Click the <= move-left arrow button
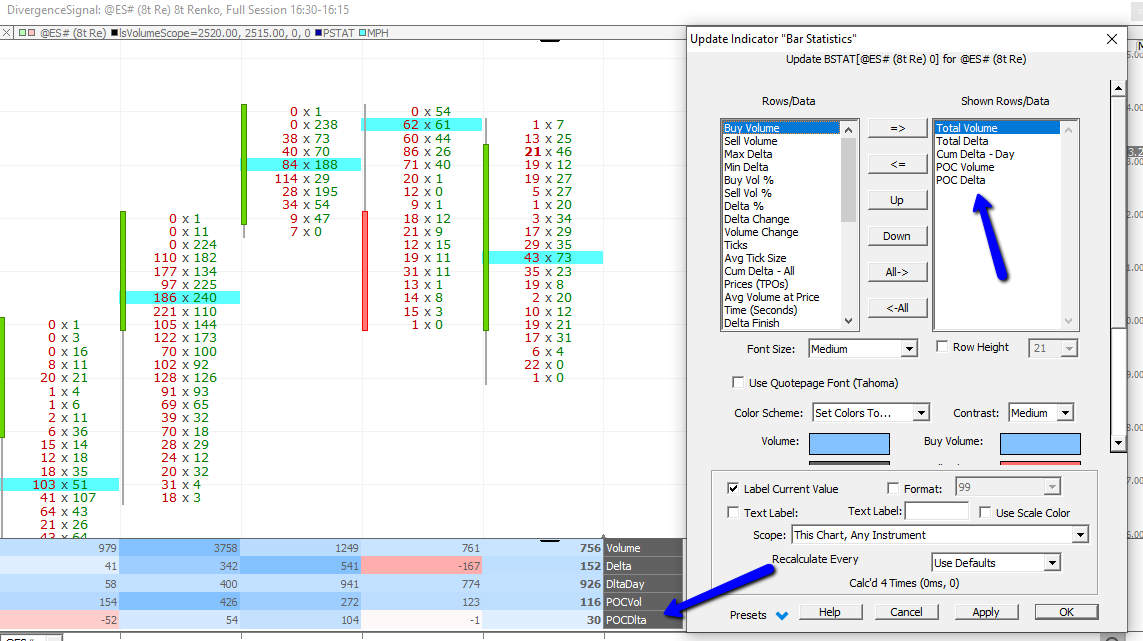Screen dimensions: 1143x641 (x=896, y=164)
